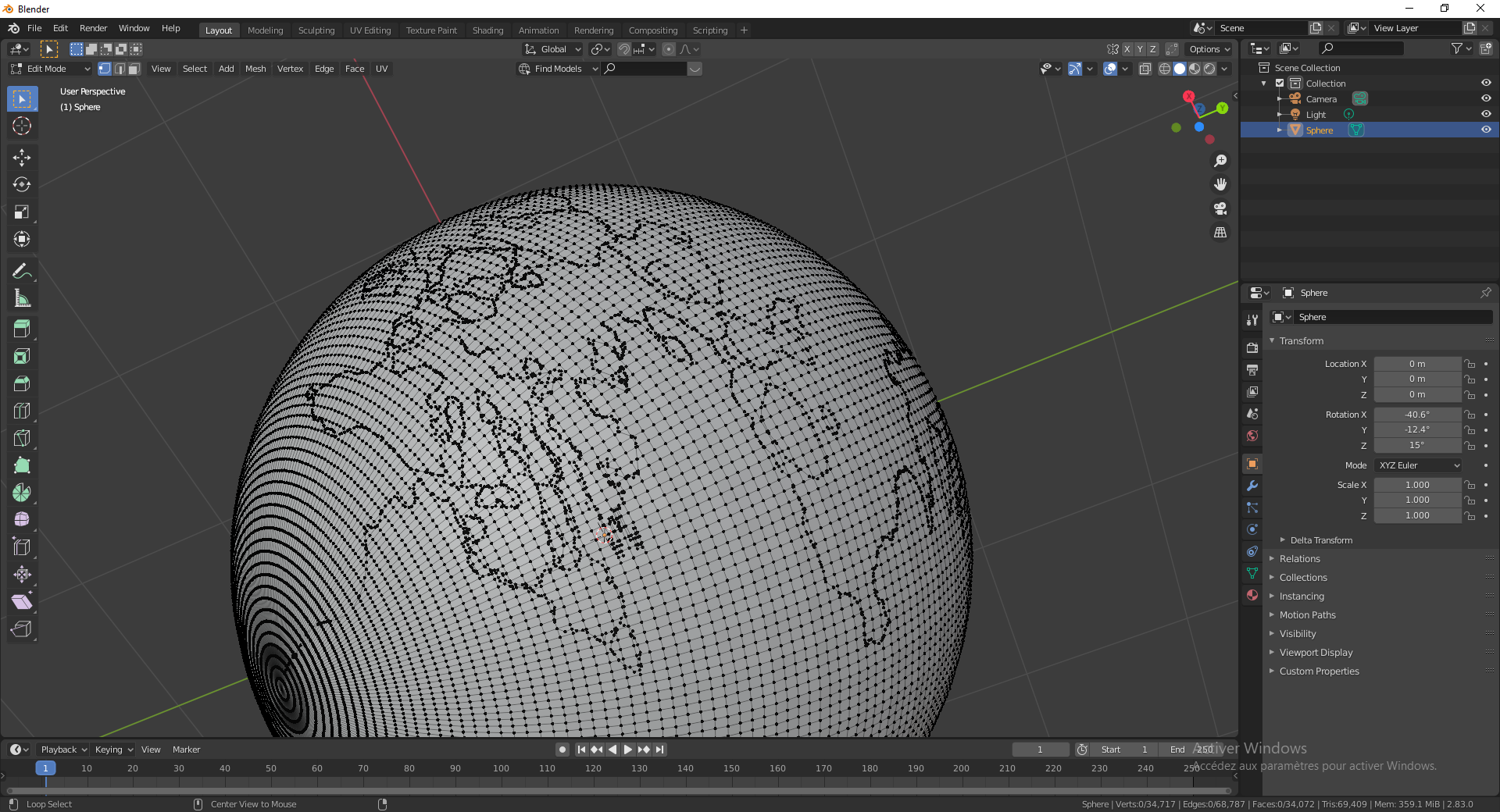Viewport: 1500px width, 812px height.
Task: Select the Poly Build tool
Action: coord(22,465)
